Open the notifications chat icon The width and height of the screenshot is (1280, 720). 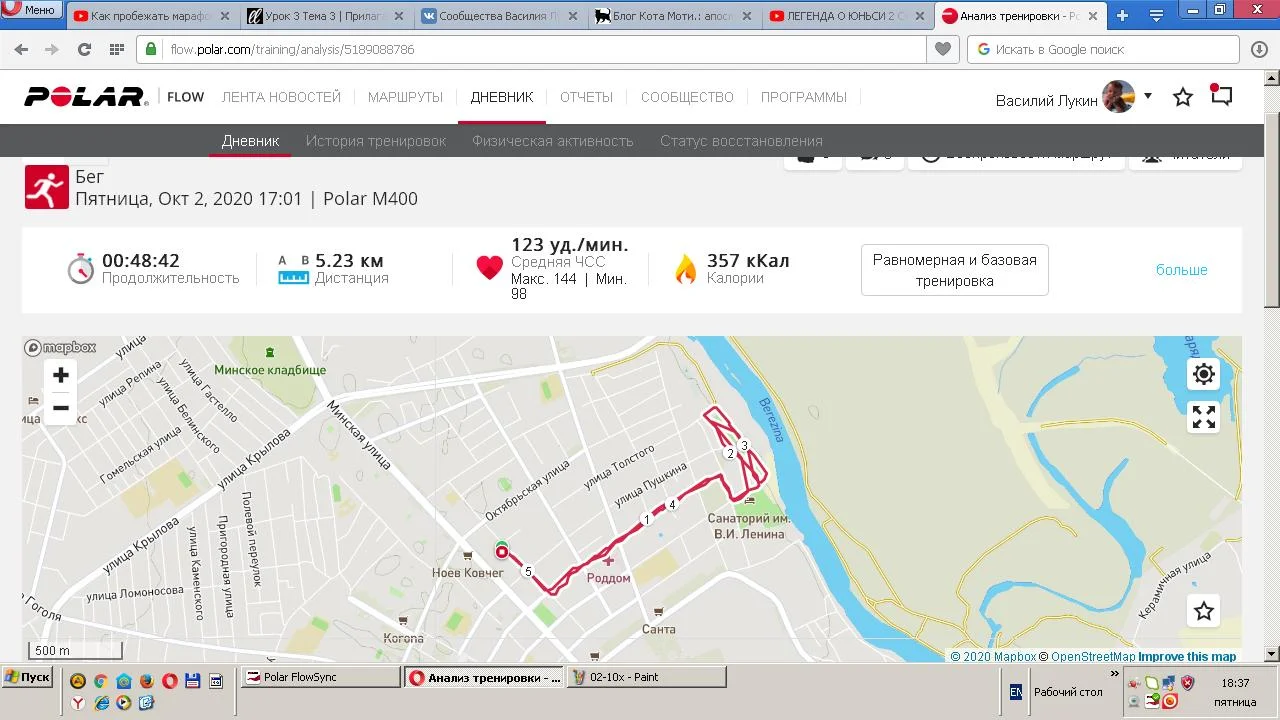[x=1221, y=96]
